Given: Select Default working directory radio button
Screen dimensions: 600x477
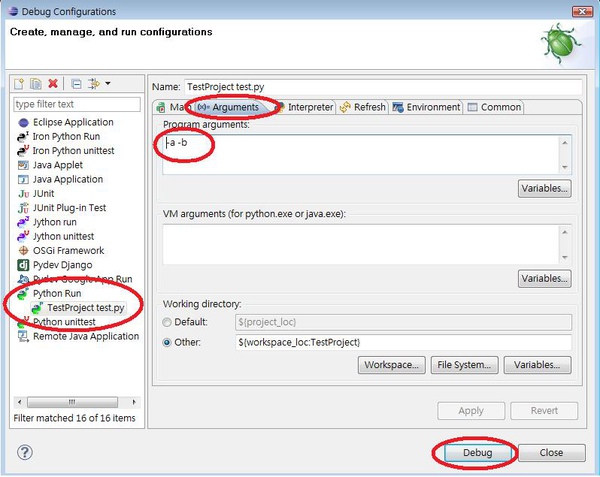Looking at the screenshot, I should pos(167,322).
